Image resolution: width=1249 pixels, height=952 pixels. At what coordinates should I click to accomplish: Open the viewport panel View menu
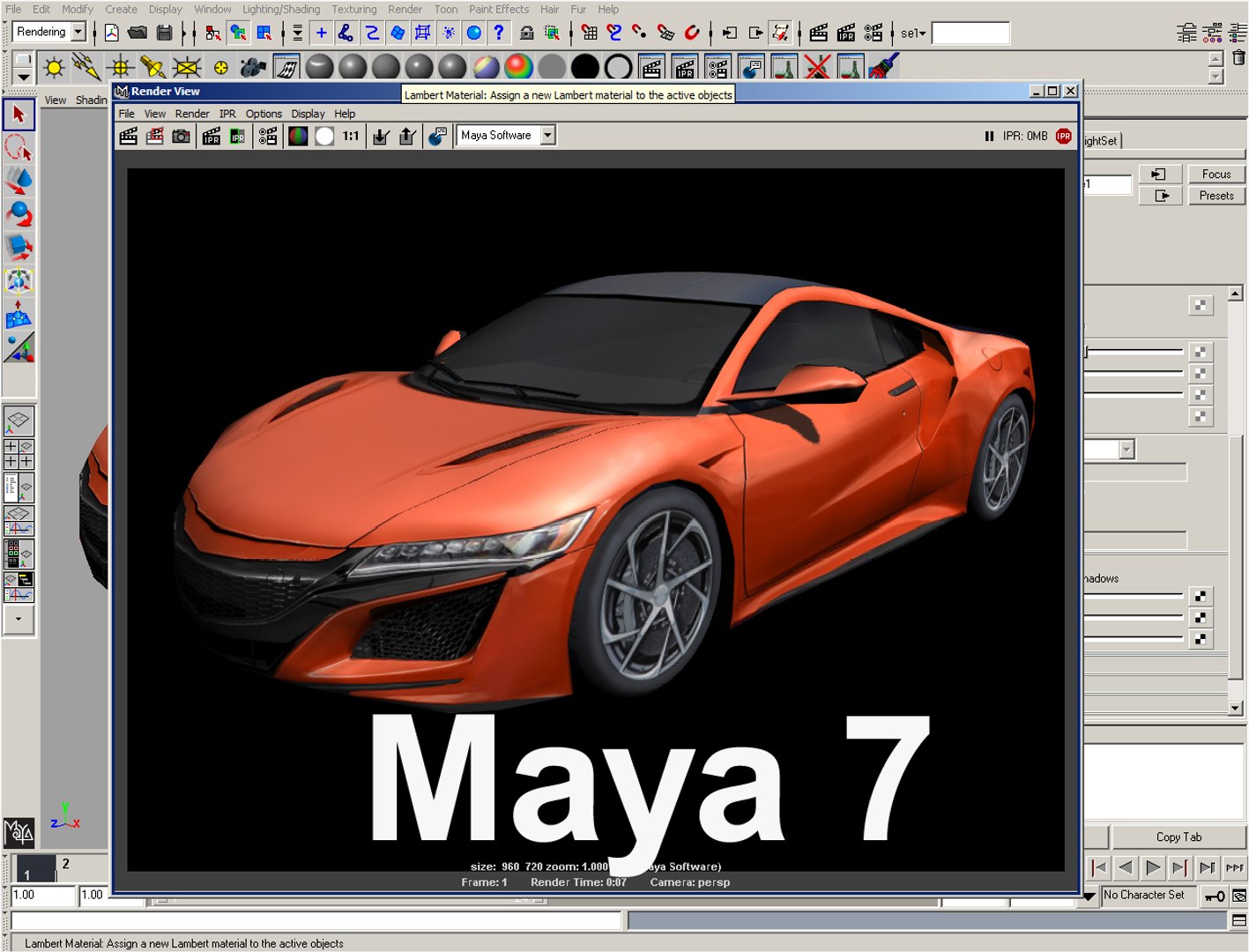56,100
